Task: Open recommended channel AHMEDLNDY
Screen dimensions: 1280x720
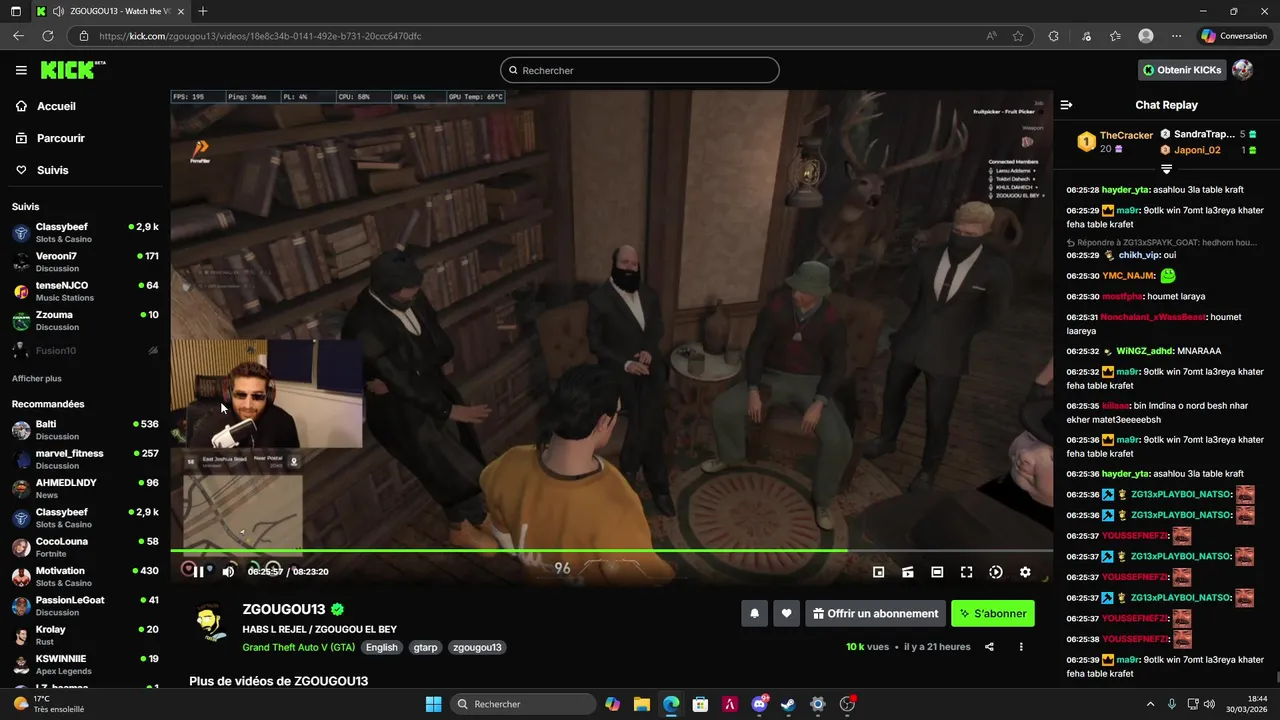Action: (85, 488)
